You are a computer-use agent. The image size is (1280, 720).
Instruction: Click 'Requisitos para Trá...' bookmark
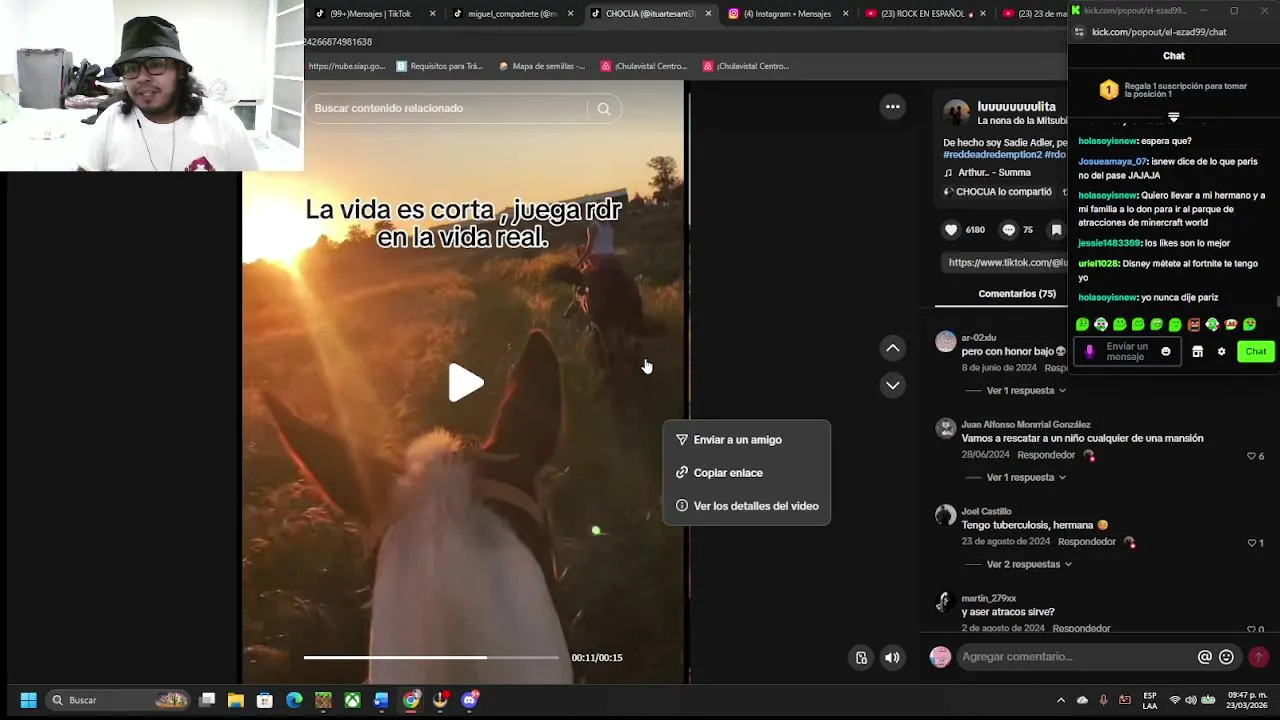tap(439, 66)
